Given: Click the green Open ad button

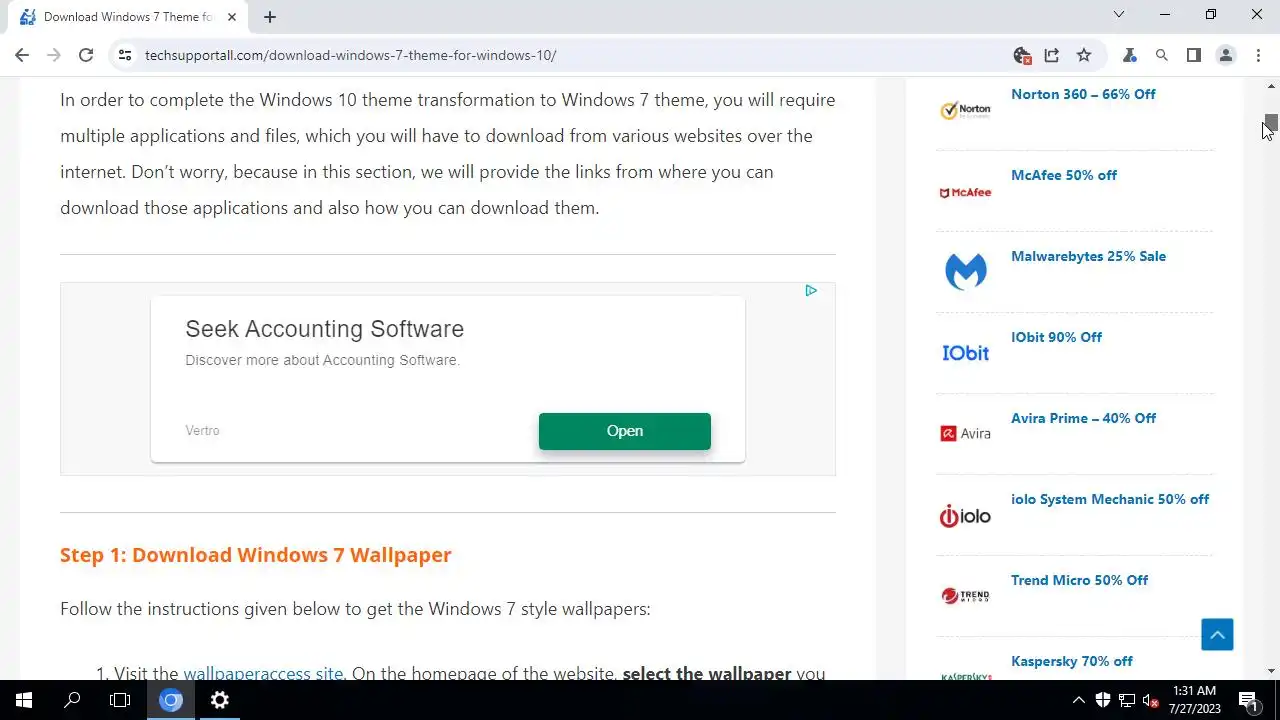Looking at the screenshot, I should [x=625, y=431].
